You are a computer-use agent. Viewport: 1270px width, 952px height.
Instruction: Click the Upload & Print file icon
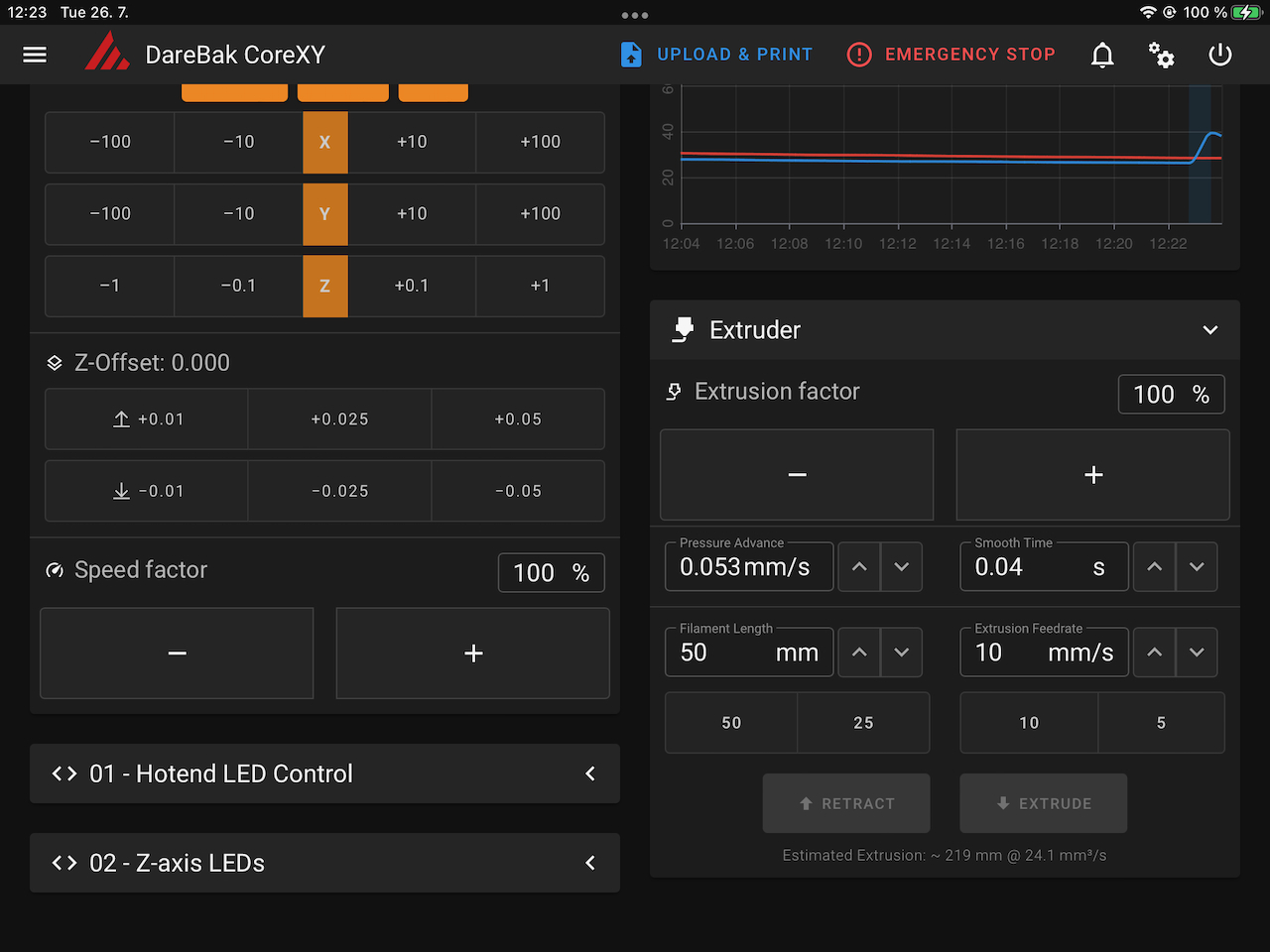click(631, 55)
